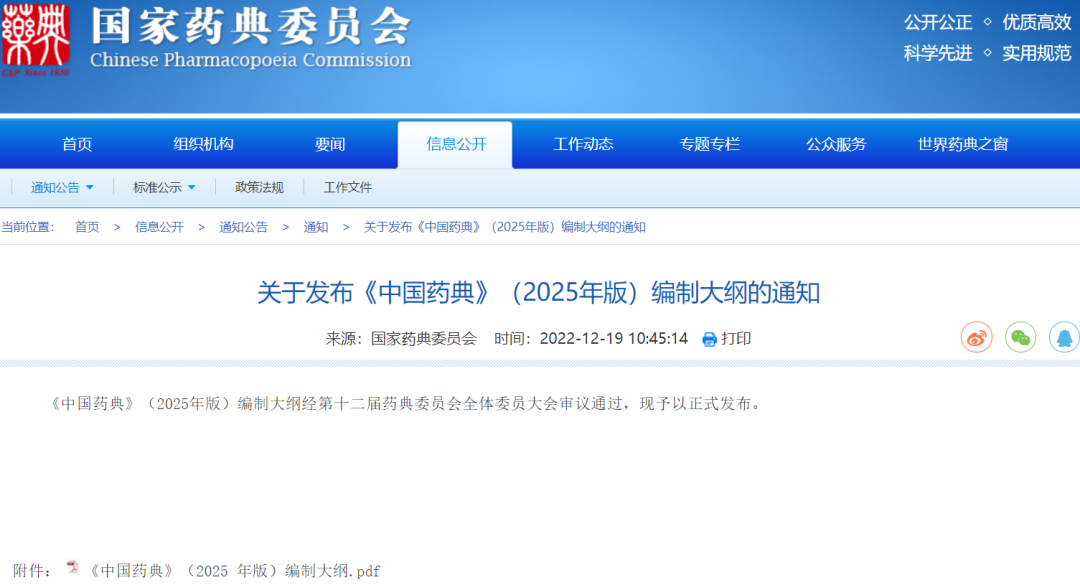Click the 首页 breadcrumb link
This screenshot has width=1080, height=585.
(87, 227)
